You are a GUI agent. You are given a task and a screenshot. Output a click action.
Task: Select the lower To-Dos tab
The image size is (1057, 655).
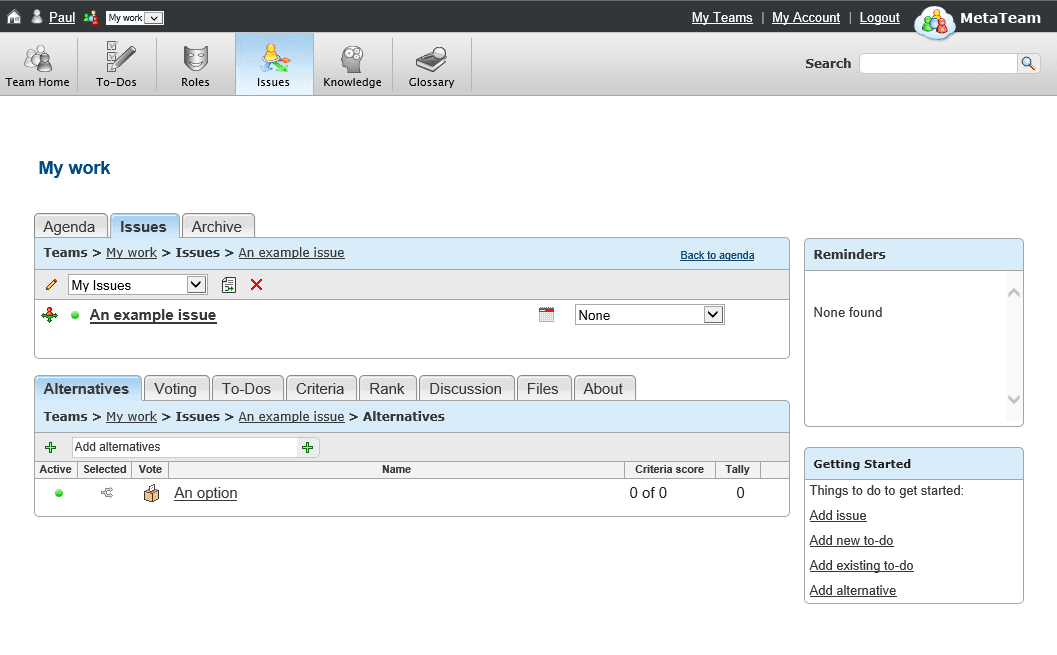247,389
